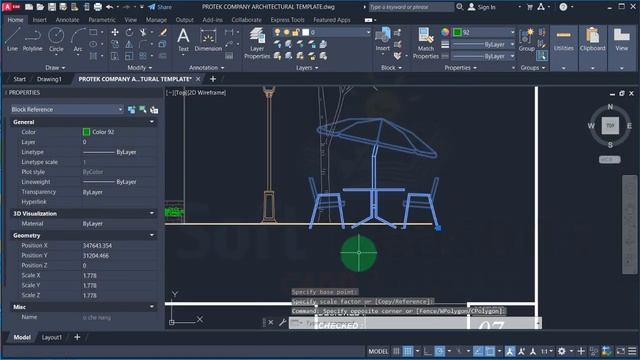640x360 pixels.
Task: Toggle polar tracking in status bar
Action: (x=439, y=351)
